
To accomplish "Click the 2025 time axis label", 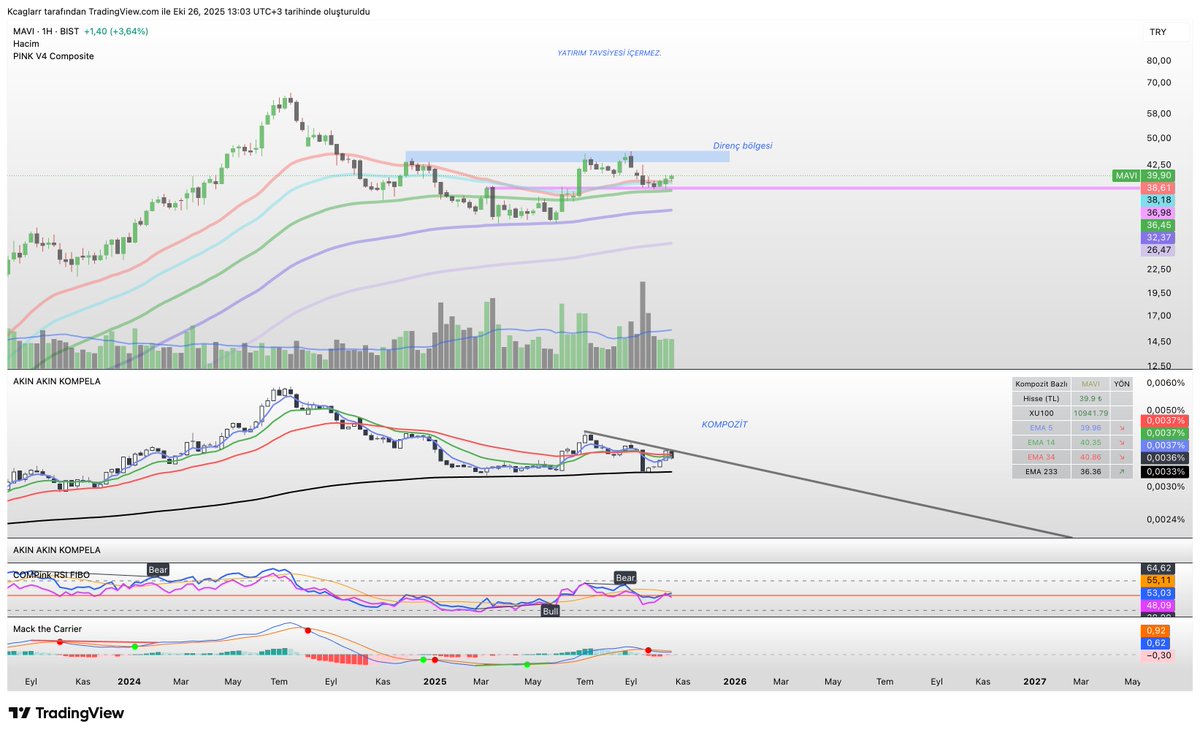I will click(x=434, y=681).
